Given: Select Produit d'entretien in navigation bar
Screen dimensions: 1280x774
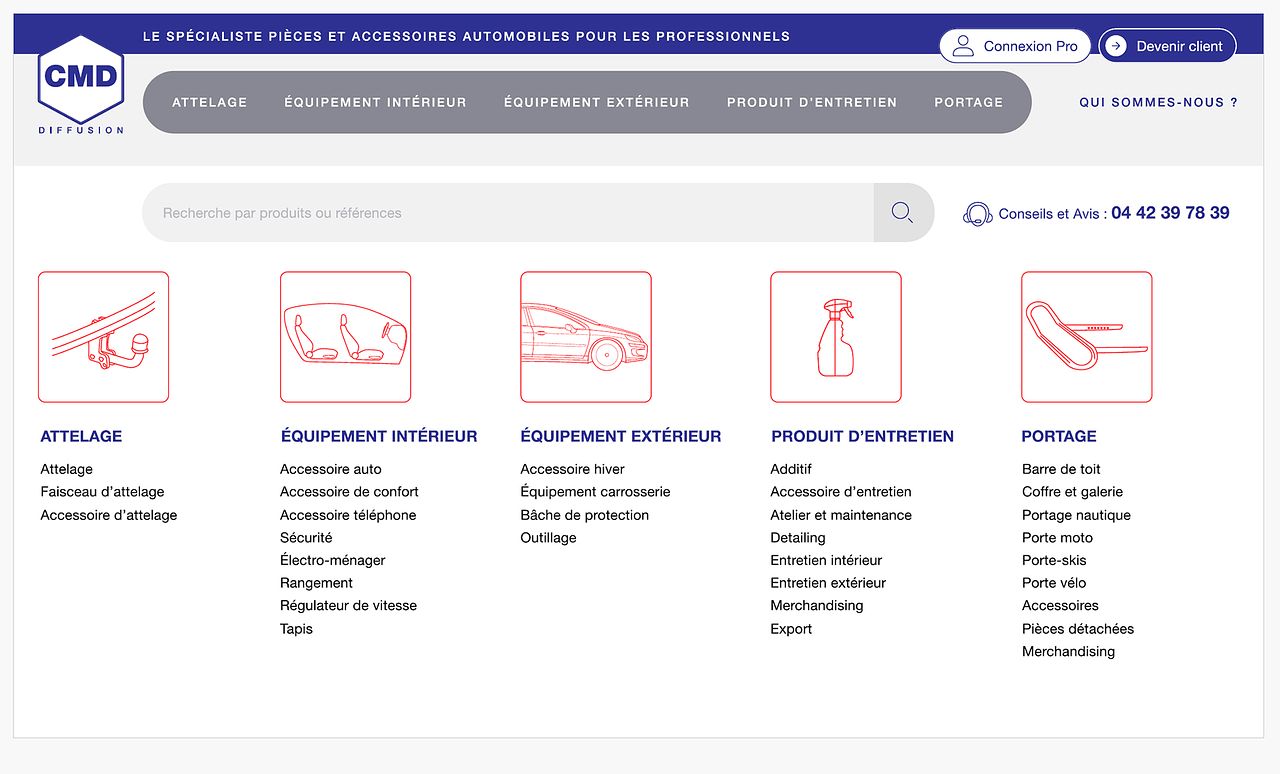Looking at the screenshot, I should click(x=811, y=102).
